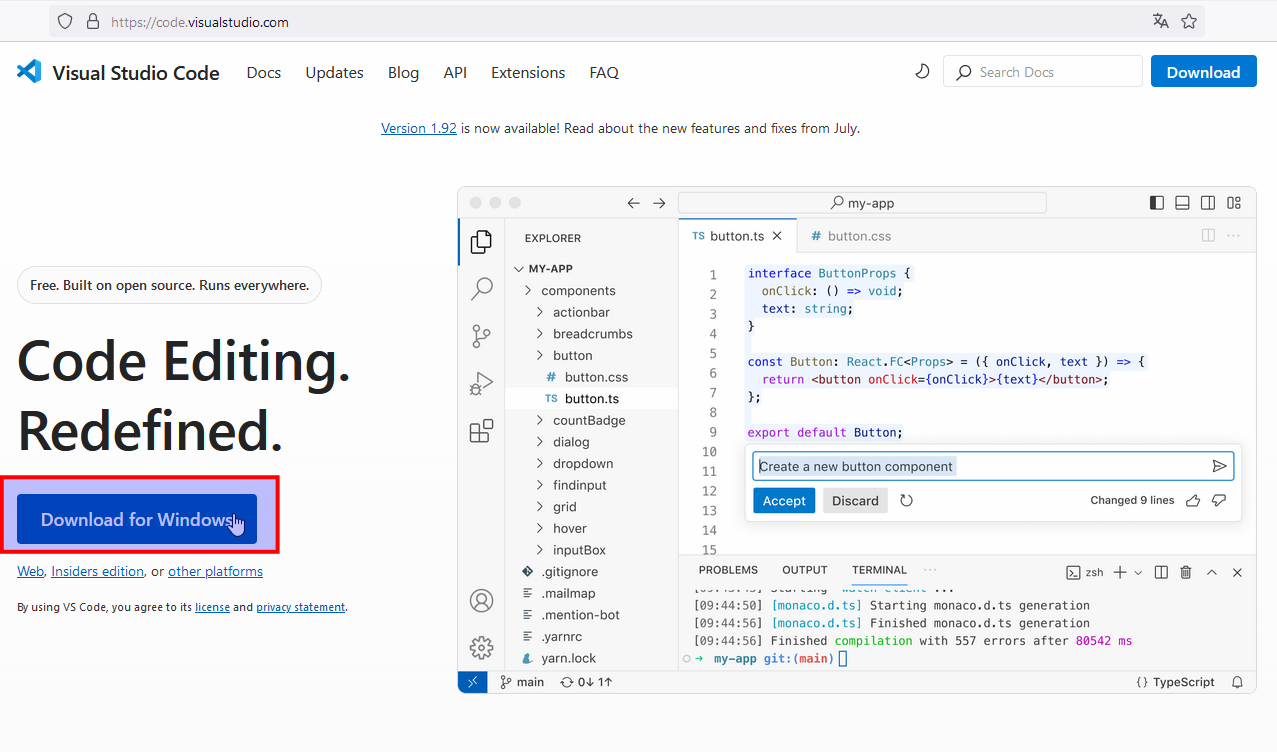Click the Download button in the header
Image resolution: width=1277 pixels, height=752 pixels.
1204,72
